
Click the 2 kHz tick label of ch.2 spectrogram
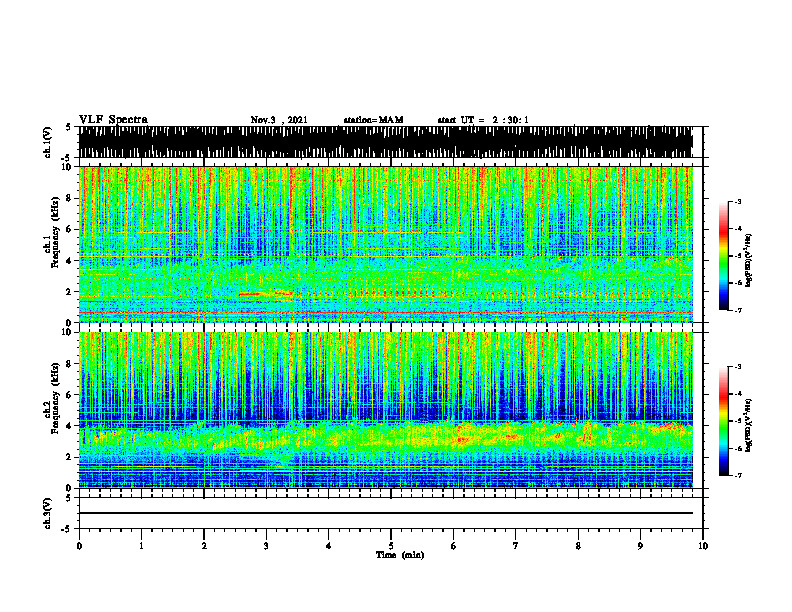point(70,457)
